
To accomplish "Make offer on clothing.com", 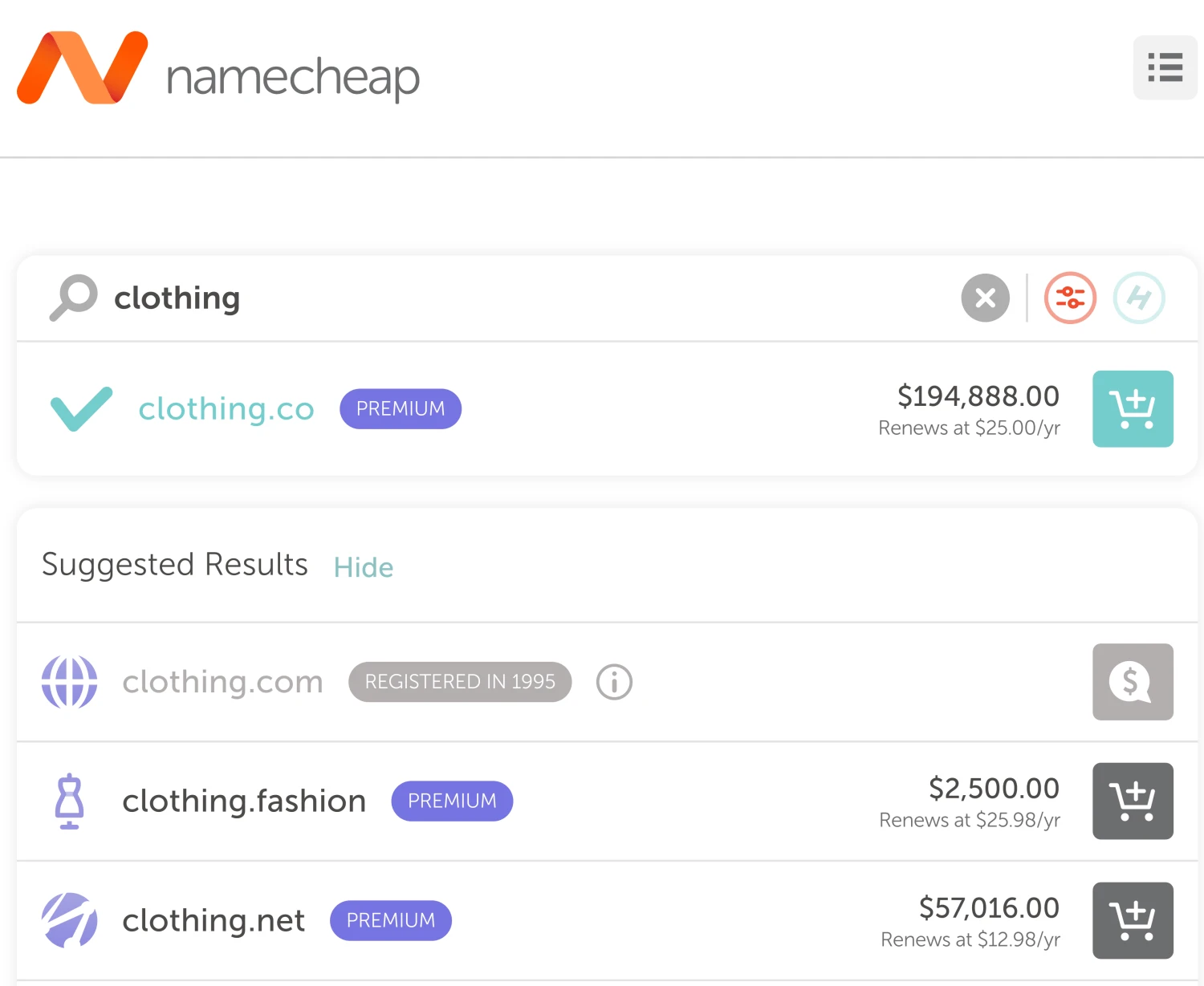I will coord(1132,682).
